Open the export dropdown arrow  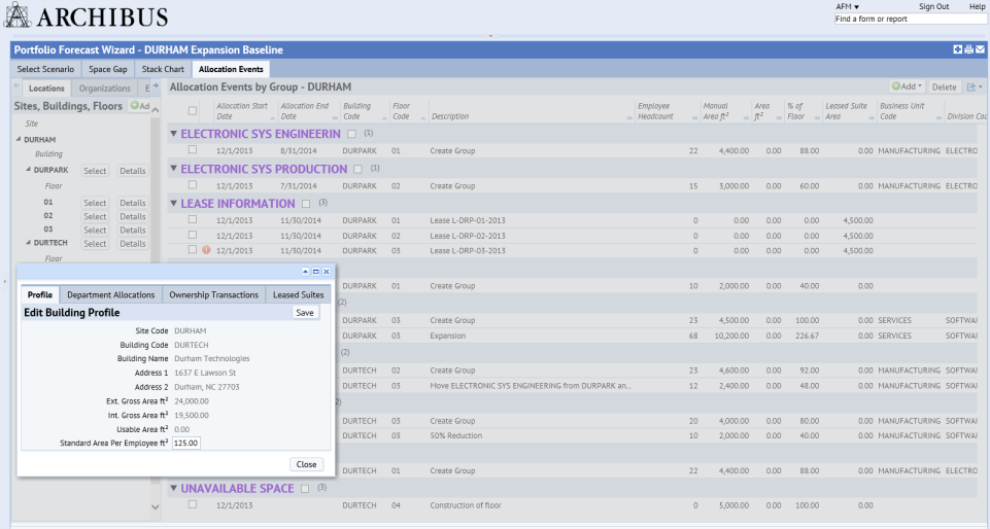[981, 87]
